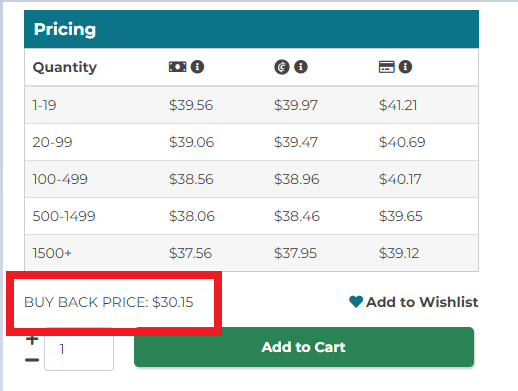Click the crypto coin payment icon
The image size is (518, 391).
pyautogui.click(x=282, y=67)
